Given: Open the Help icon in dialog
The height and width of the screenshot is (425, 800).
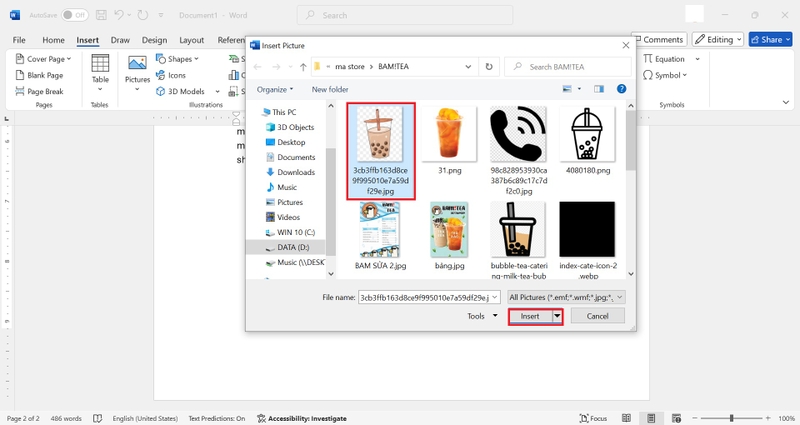Looking at the screenshot, I should [x=621, y=89].
